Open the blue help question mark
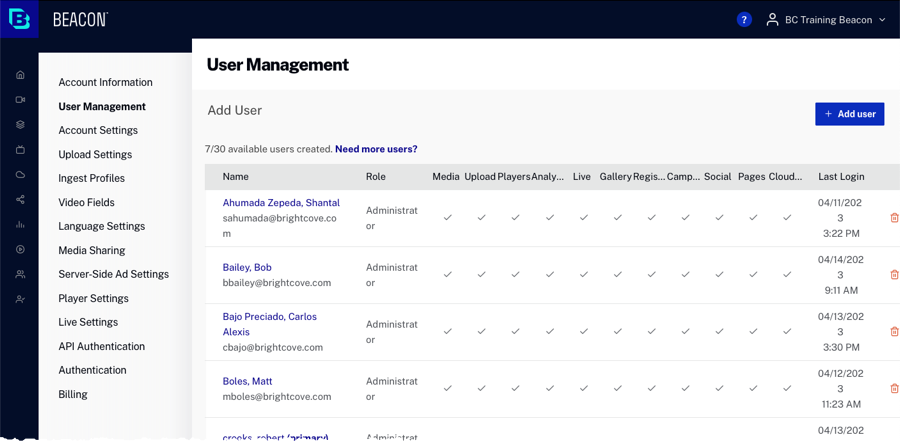The height and width of the screenshot is (441, 900). [x=744, y=20]
